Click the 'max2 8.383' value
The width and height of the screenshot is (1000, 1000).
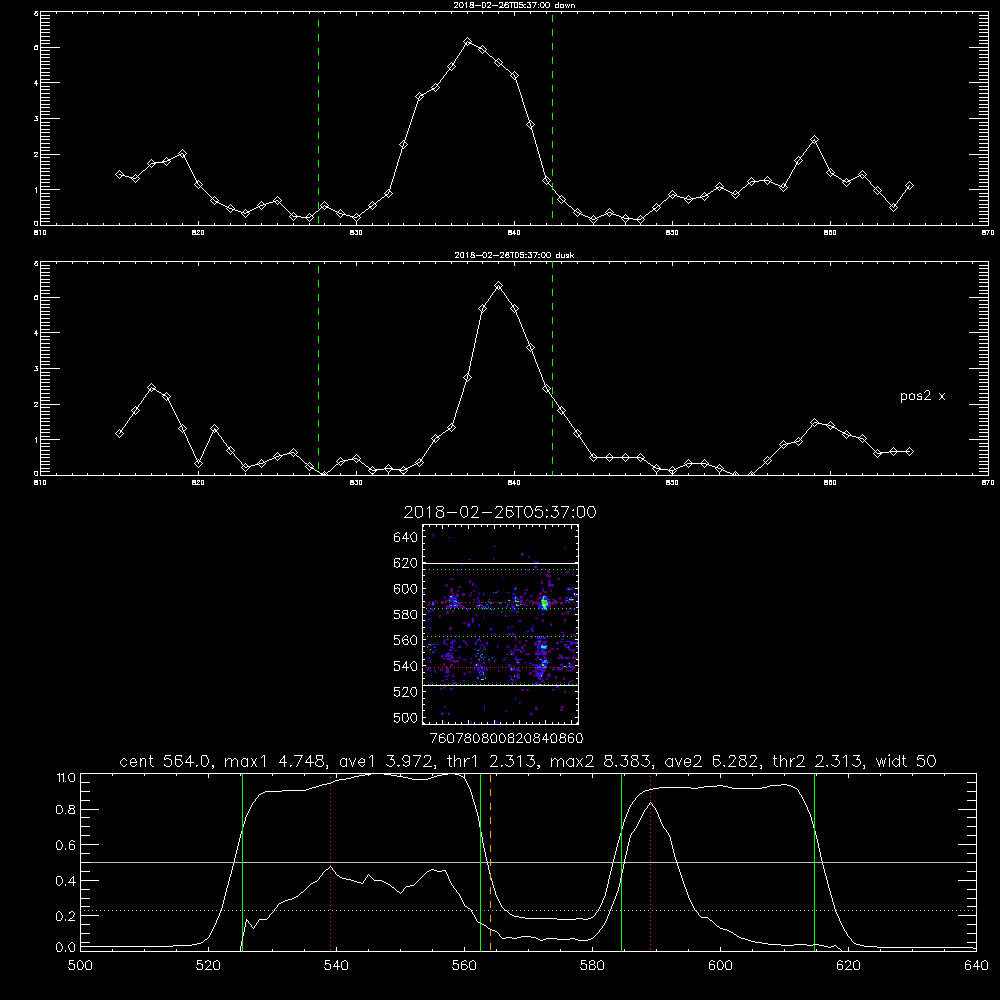point(601,761)
